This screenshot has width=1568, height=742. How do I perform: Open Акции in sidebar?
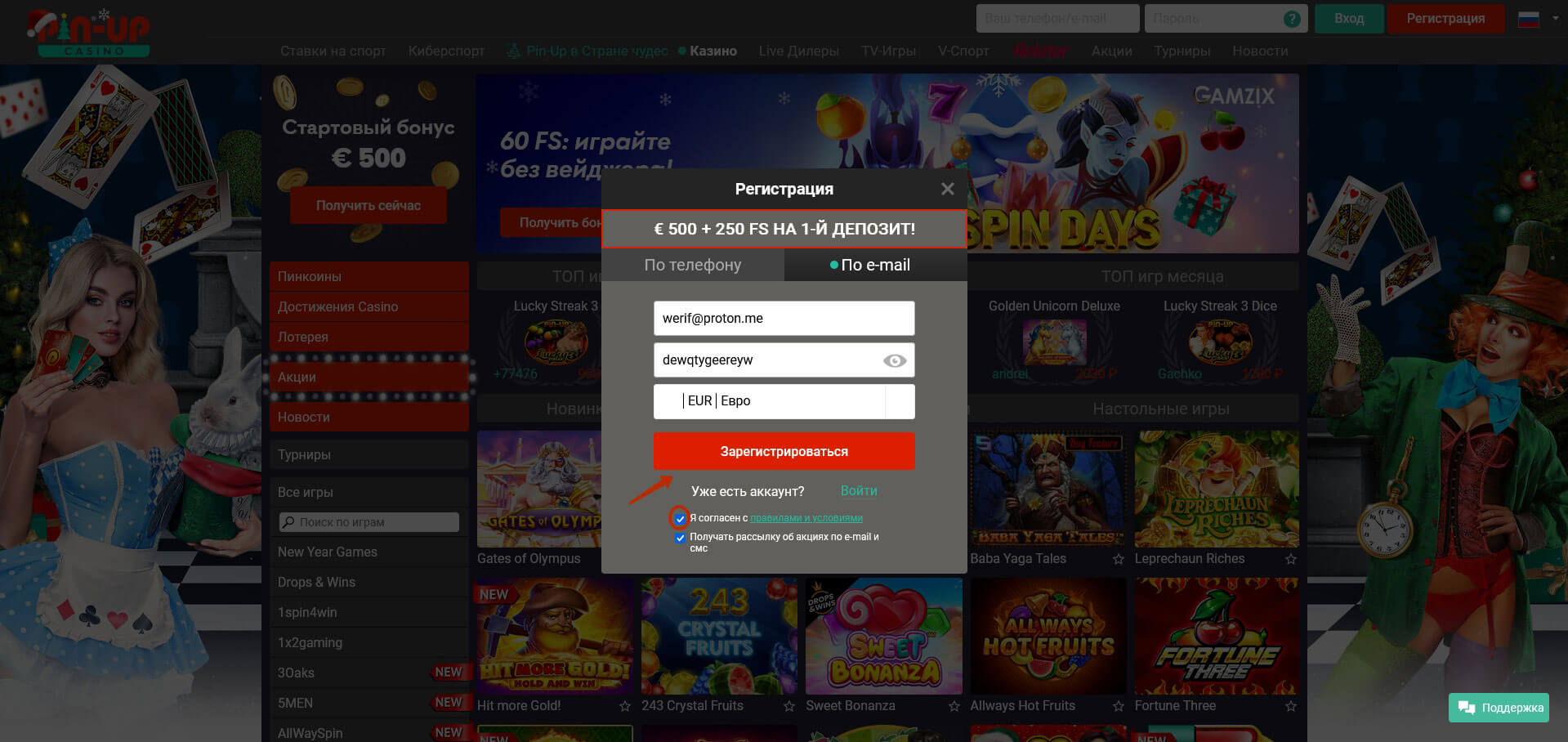369,377
